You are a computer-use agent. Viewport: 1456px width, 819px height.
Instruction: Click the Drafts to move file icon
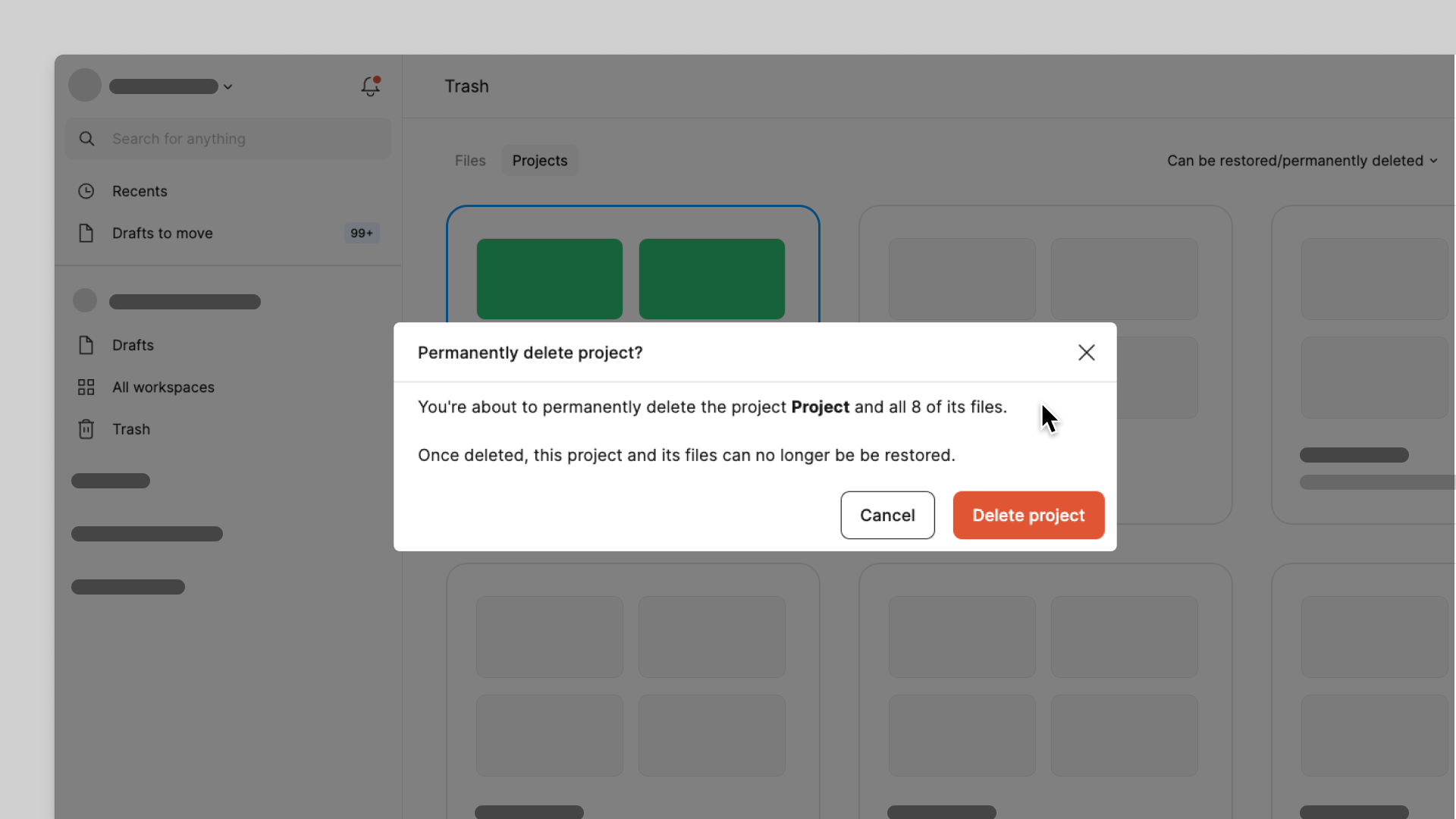click(86, 233)
